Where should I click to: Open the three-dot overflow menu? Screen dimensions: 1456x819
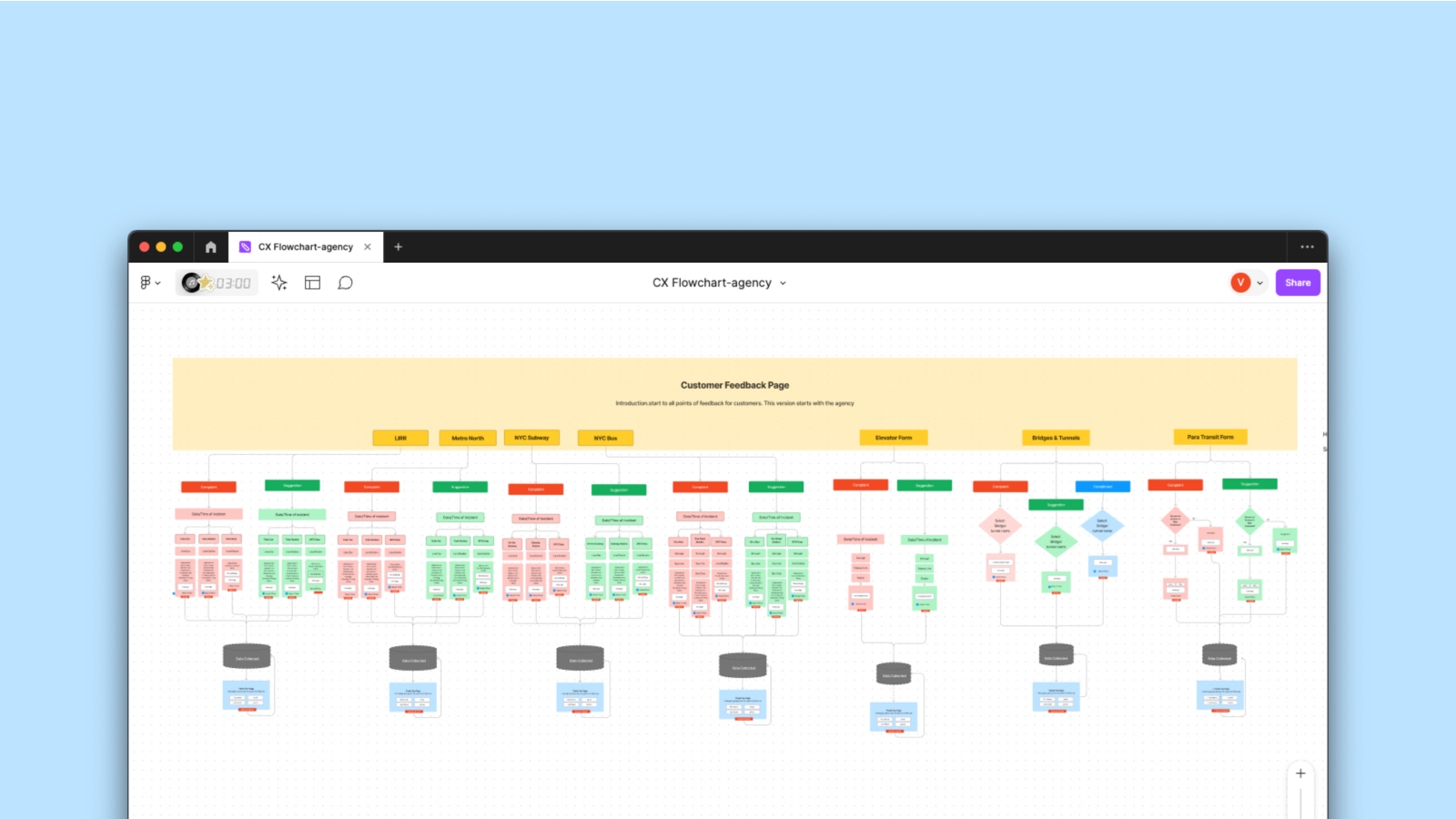click(1307, 247)
